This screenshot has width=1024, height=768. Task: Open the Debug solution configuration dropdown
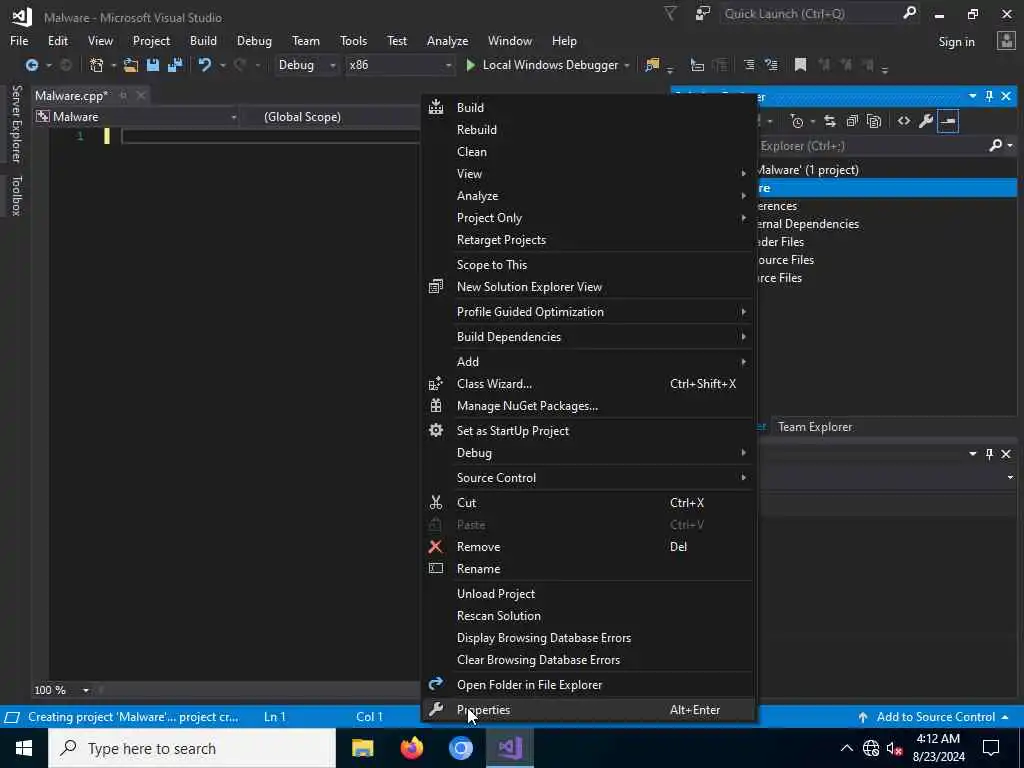coord(306,65)
